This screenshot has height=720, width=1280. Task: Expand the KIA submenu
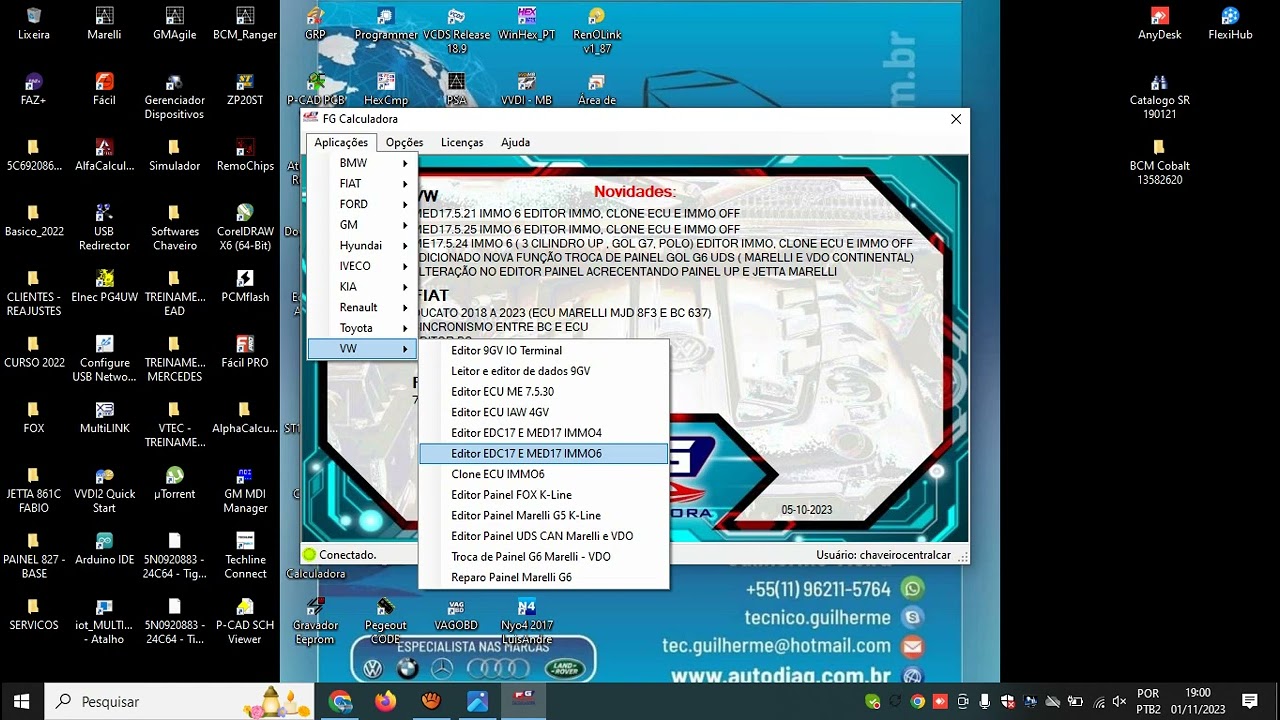363,287
